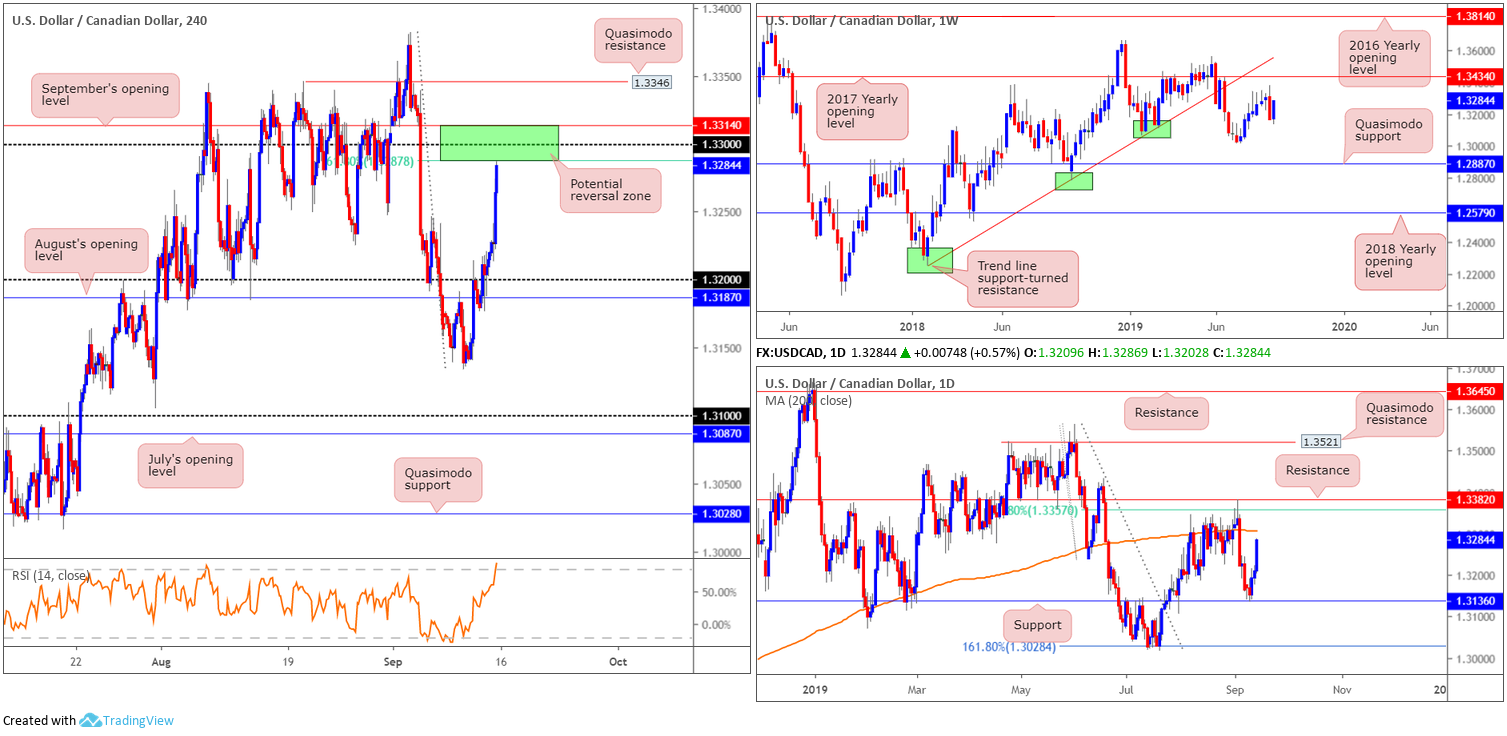Select the 'Quasimodo support' callout on the 240 chart
The width and height of the screenshot is (1507, 736).
pyautogui.click(x=437, y=478)
